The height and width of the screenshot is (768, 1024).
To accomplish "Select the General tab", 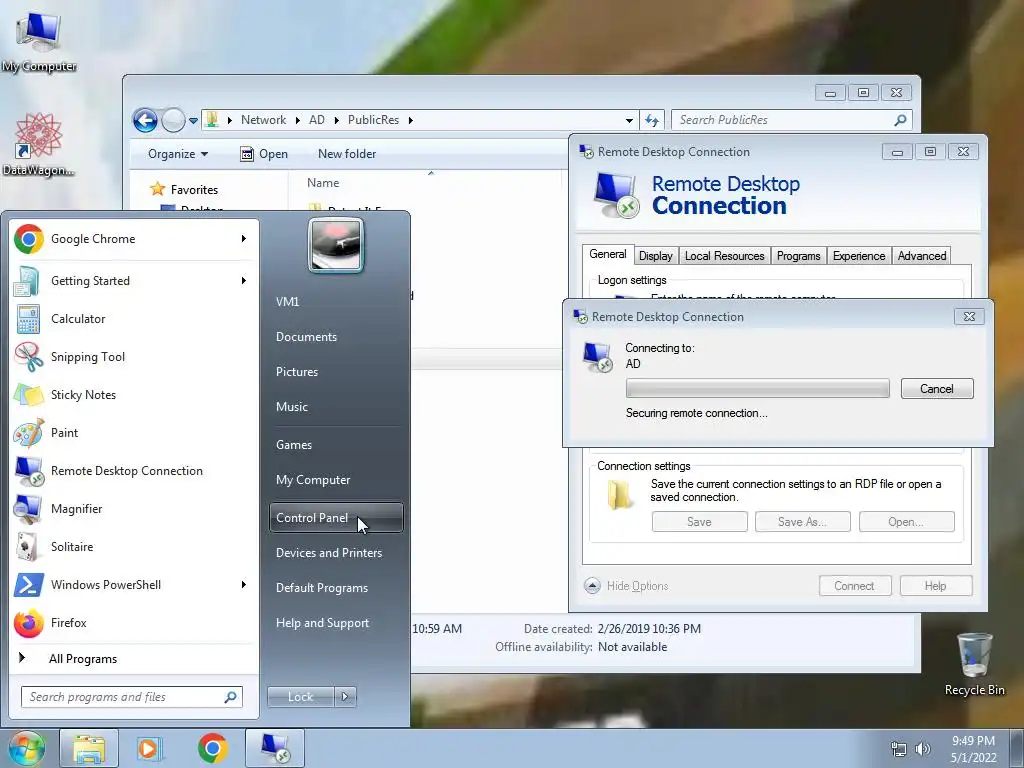I will click(607, 255).
